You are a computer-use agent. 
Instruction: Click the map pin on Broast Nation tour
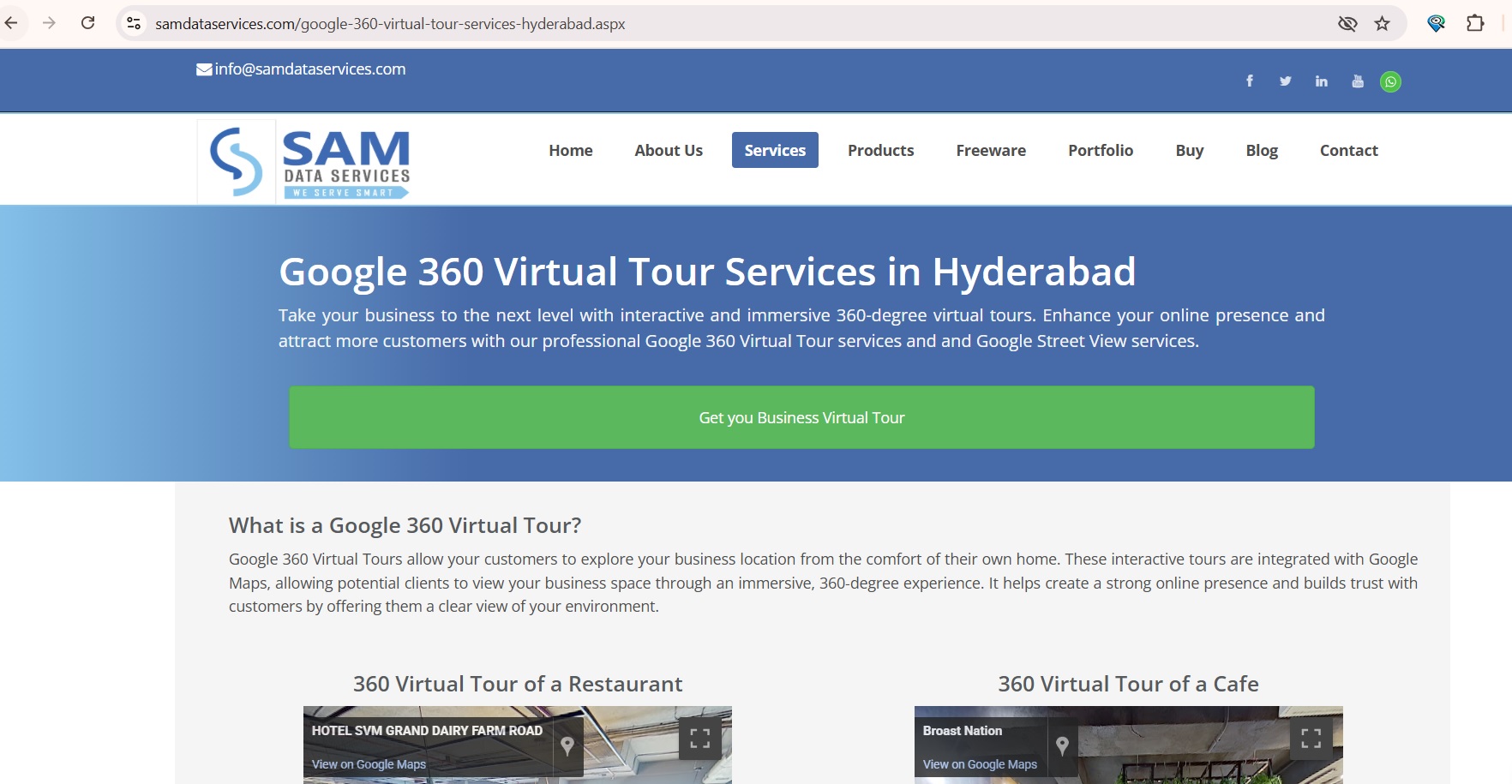(x=1063, y=746)
